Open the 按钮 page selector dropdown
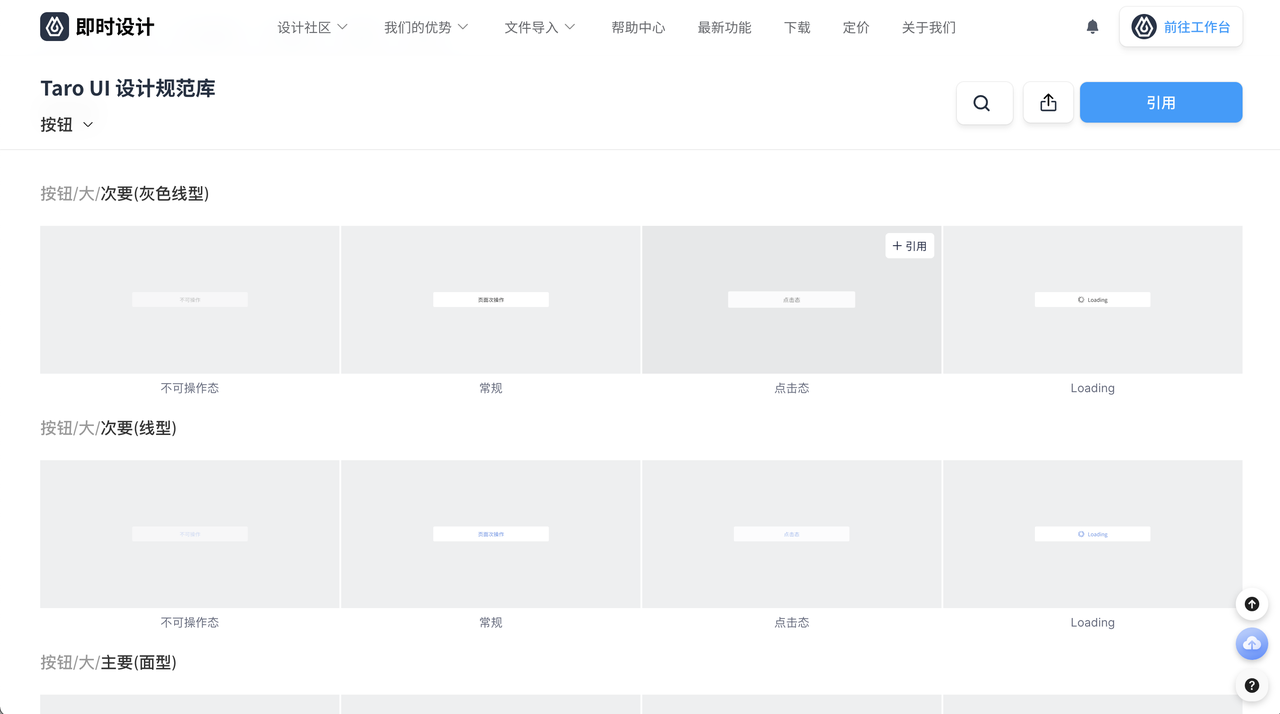 (x=67, y=125)
